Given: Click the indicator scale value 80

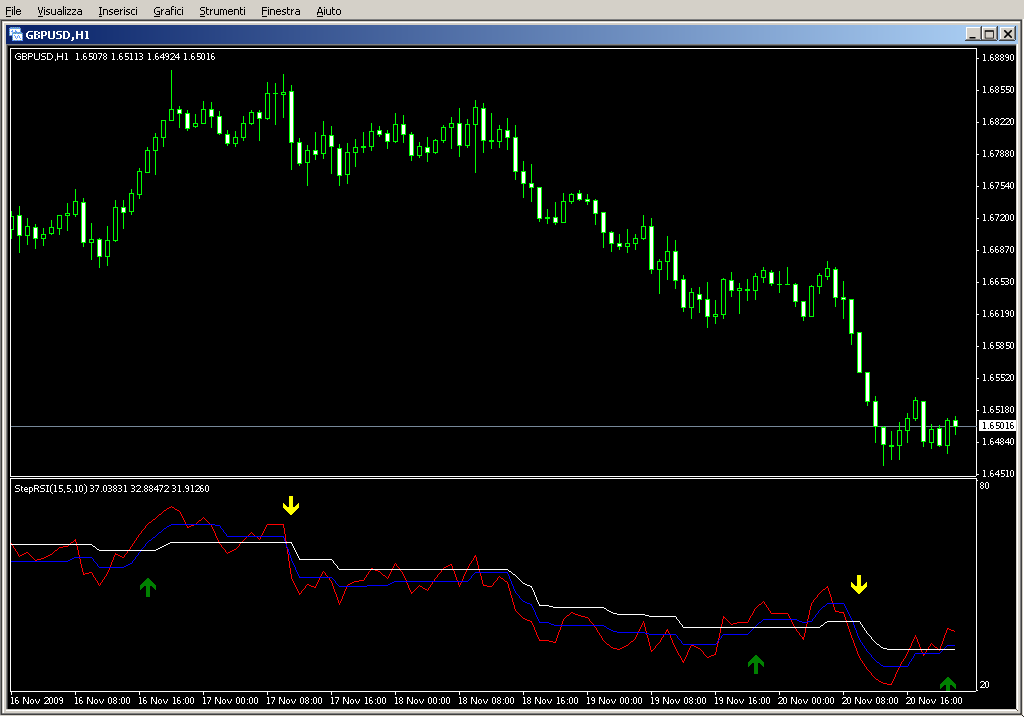Looking at the screenshot, I should tap(984, 486).
